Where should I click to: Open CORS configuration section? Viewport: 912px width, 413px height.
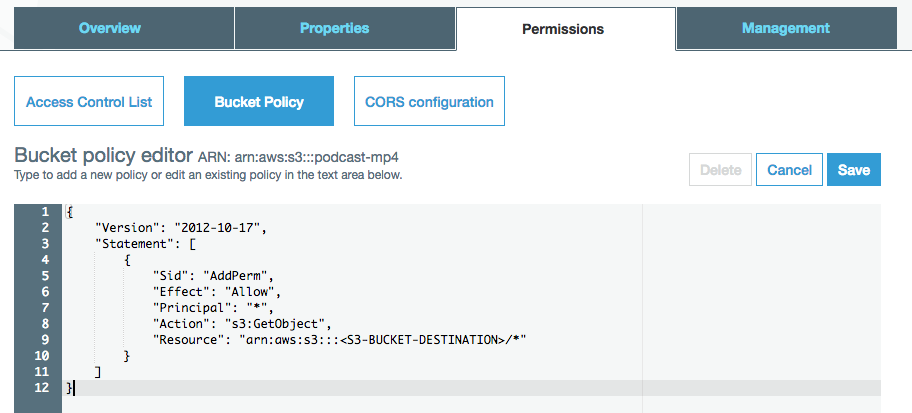[429, 102]
